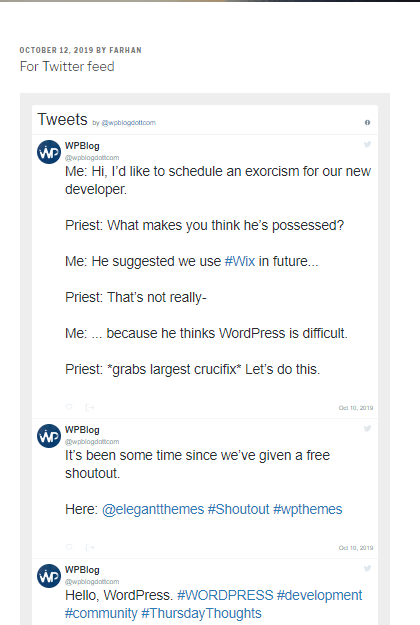Open WPBlog avatar on Hello WordPress tweet
Image resolution: width=420 pixels, height=625 pixels.
point(49,576)
